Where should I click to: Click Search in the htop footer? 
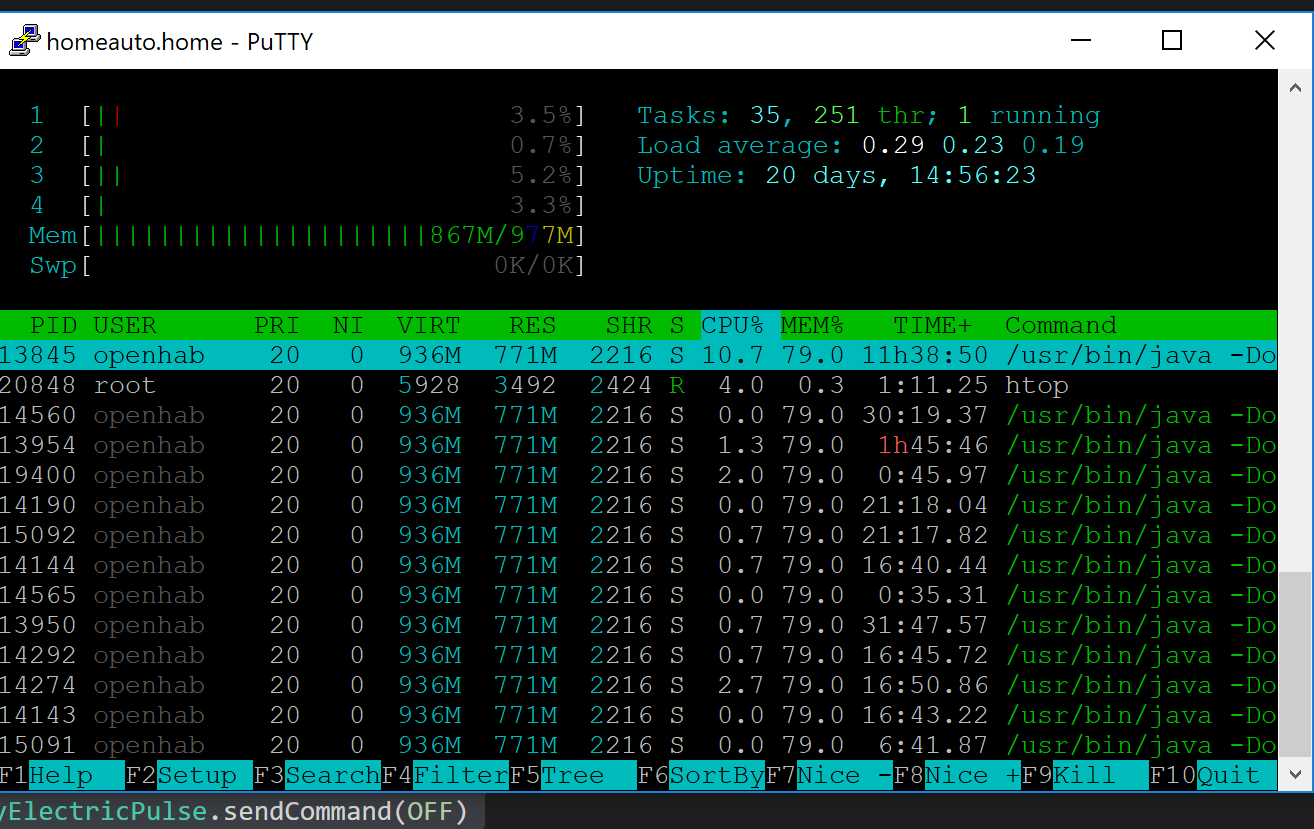point(331,776)
